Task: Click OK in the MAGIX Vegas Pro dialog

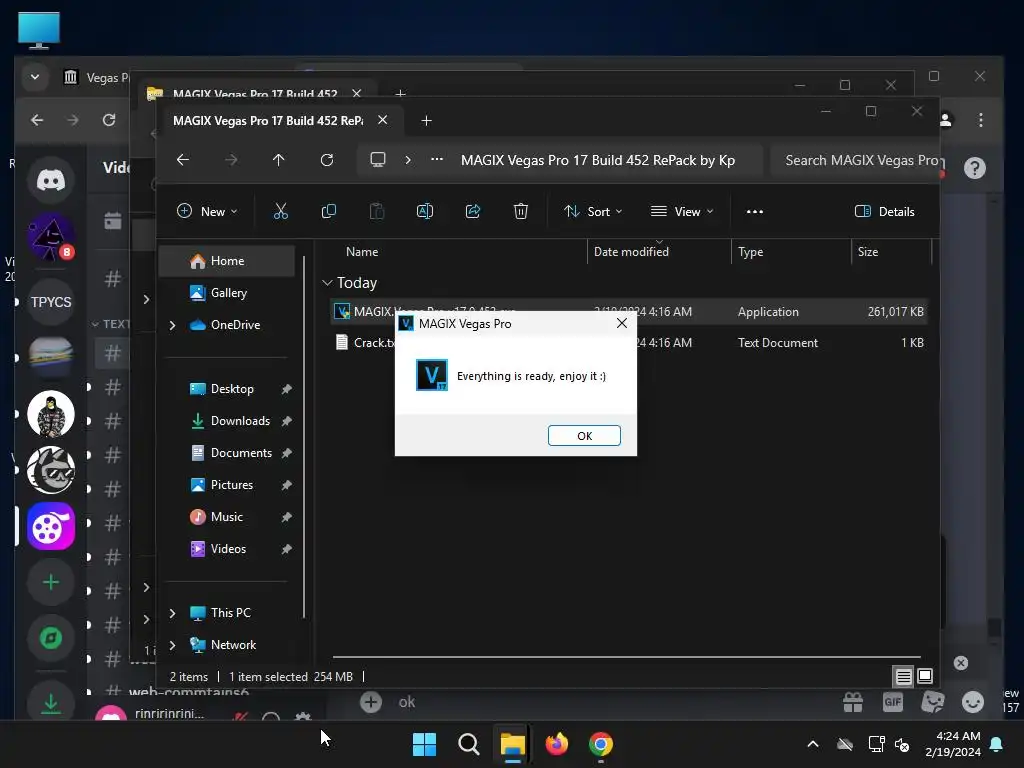Action: point(584,436)
